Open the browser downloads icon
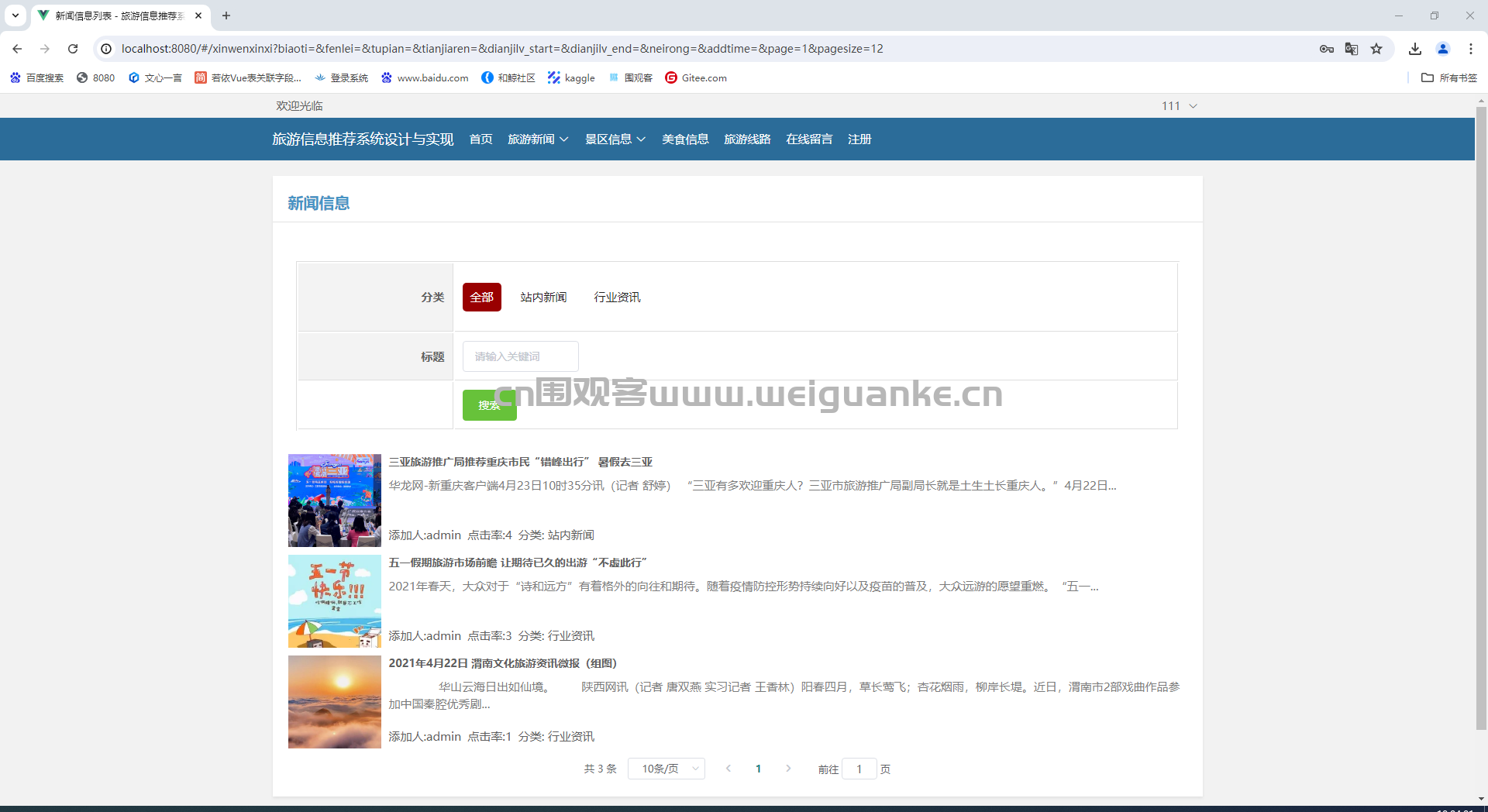This screenshot has width=1488, height=812. point(1415,49)
